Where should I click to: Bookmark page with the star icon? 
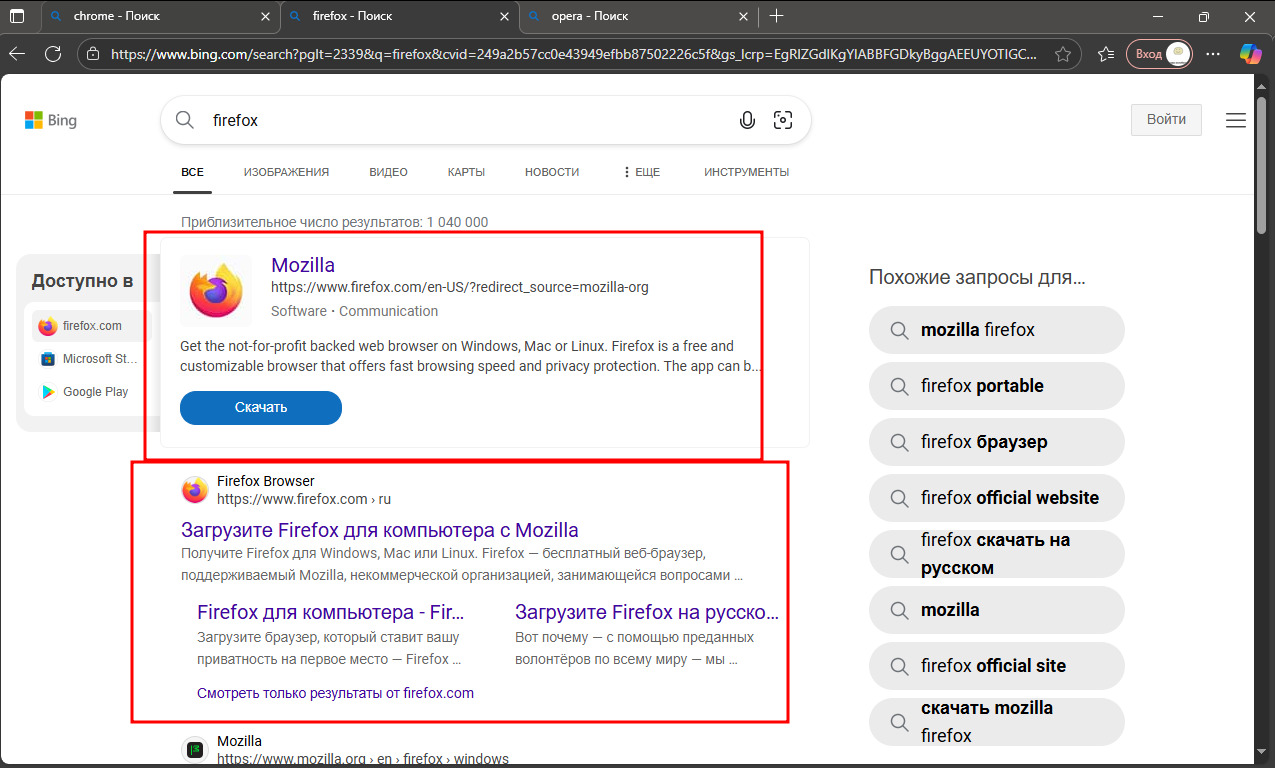point(1063,54)
